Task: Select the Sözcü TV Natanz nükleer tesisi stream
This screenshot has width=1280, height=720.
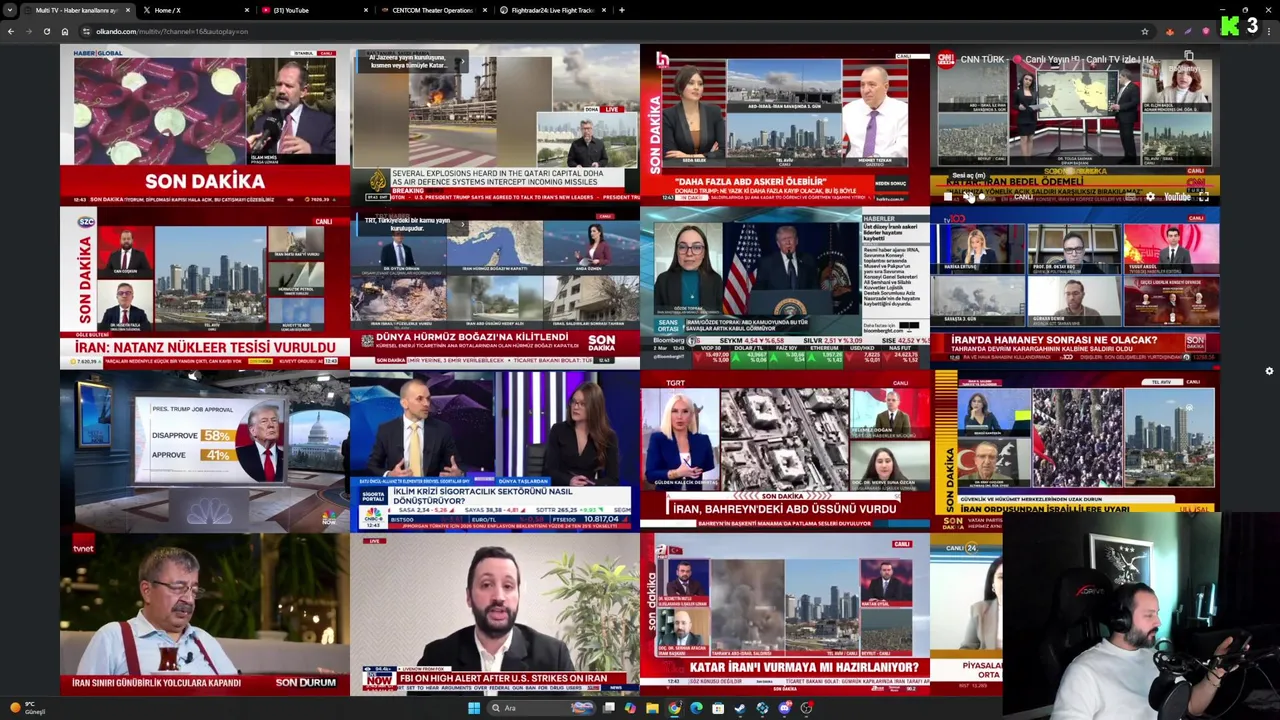Action: 205,289
